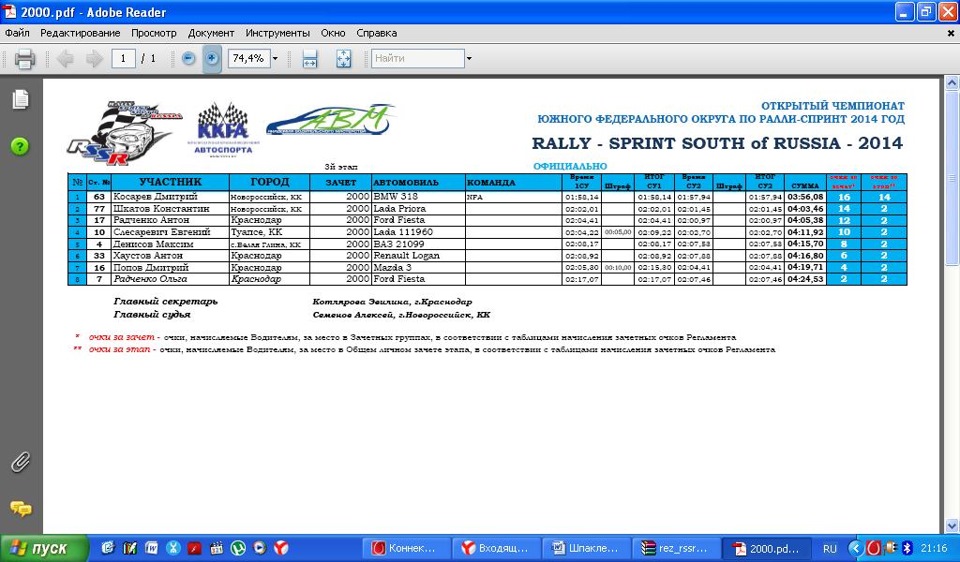Click the name Косарев Дмитрий
960x562 pixels.
pos(156,197)
